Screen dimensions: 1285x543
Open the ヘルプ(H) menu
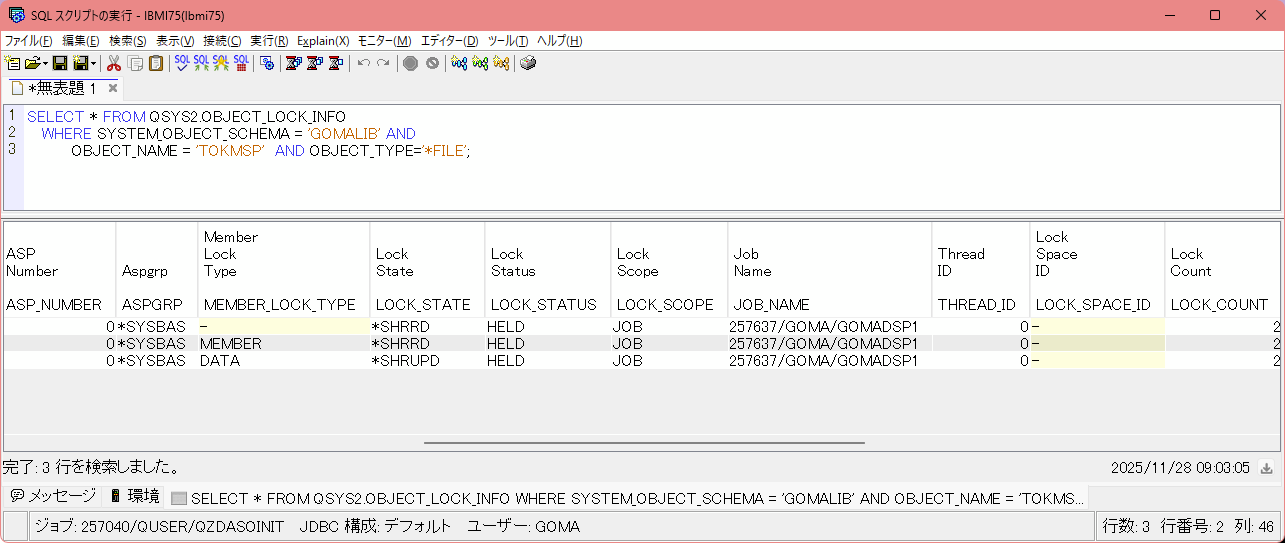click(x=560, y=41)
